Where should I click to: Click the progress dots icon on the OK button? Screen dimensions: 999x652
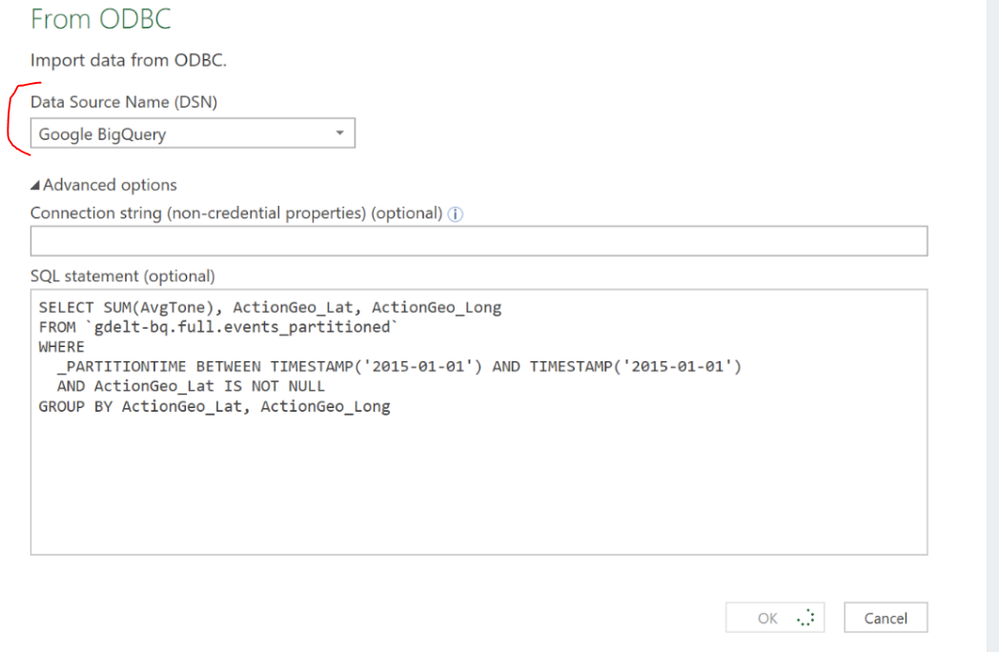805,617
